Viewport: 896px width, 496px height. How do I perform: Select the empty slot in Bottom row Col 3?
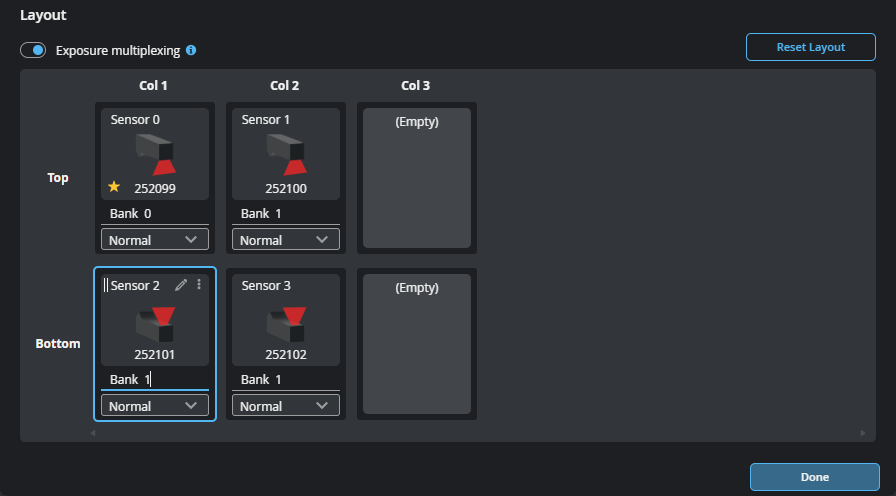[417, 344]
